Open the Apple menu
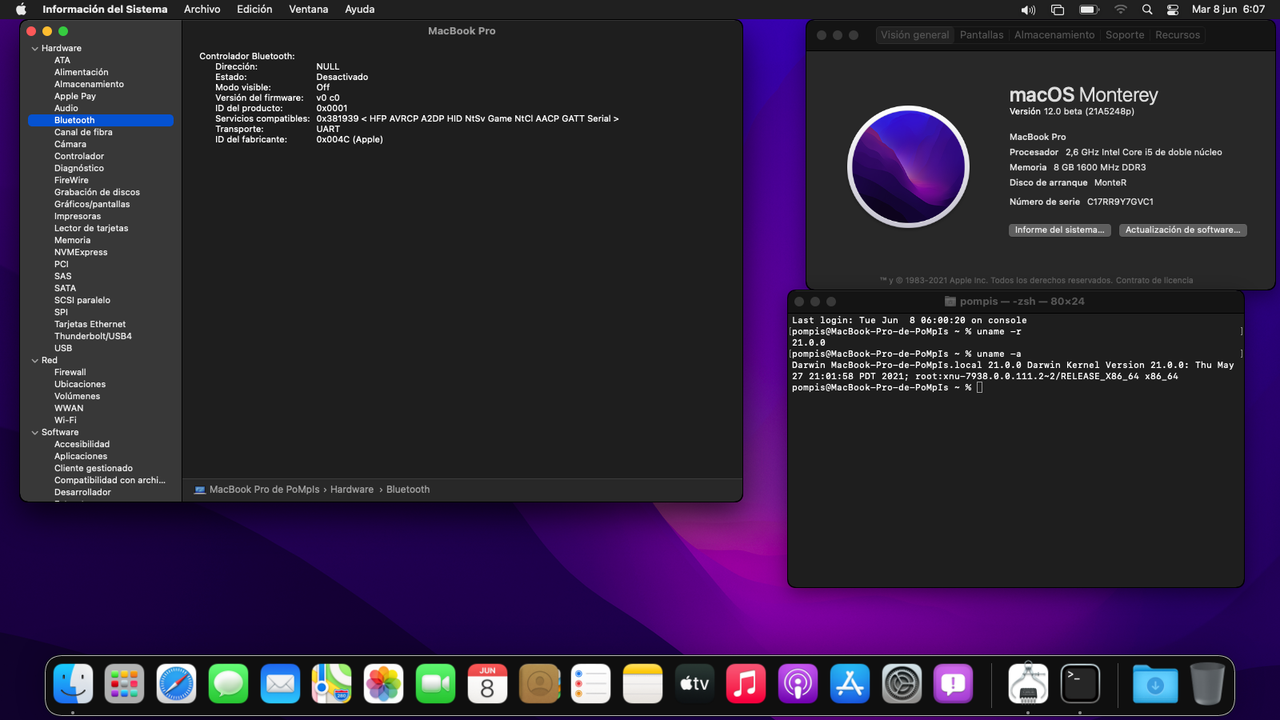 (x=20, y=9)
